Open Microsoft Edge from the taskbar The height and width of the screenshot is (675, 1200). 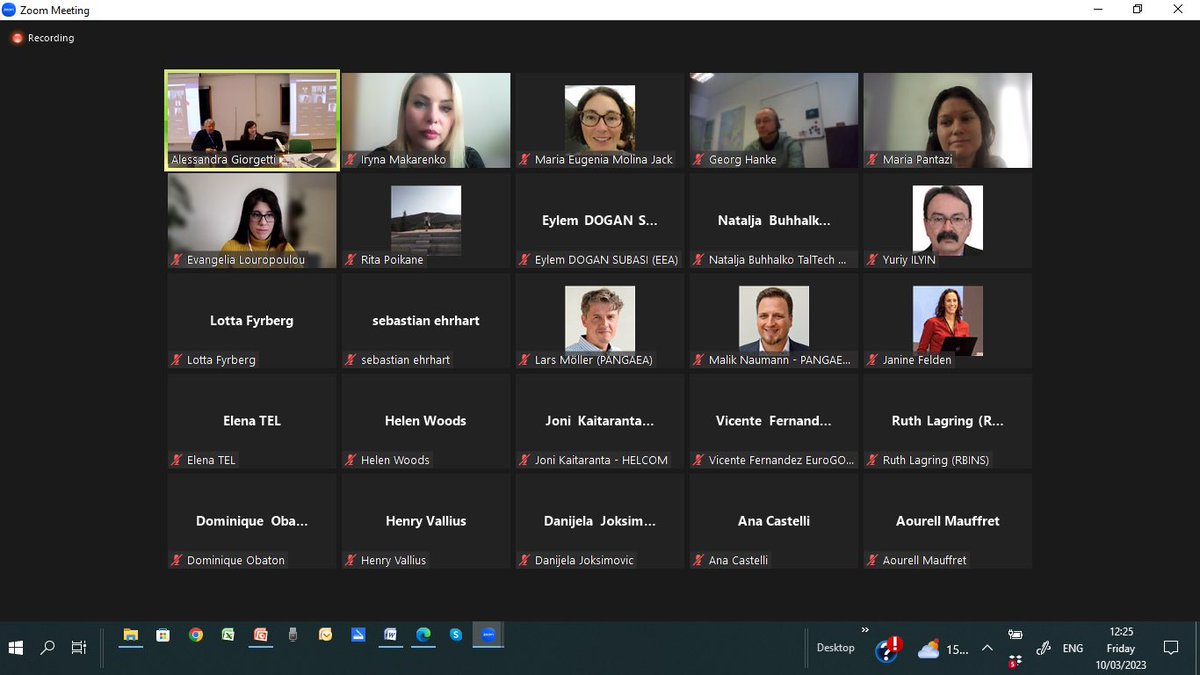(x=423, y=634)
